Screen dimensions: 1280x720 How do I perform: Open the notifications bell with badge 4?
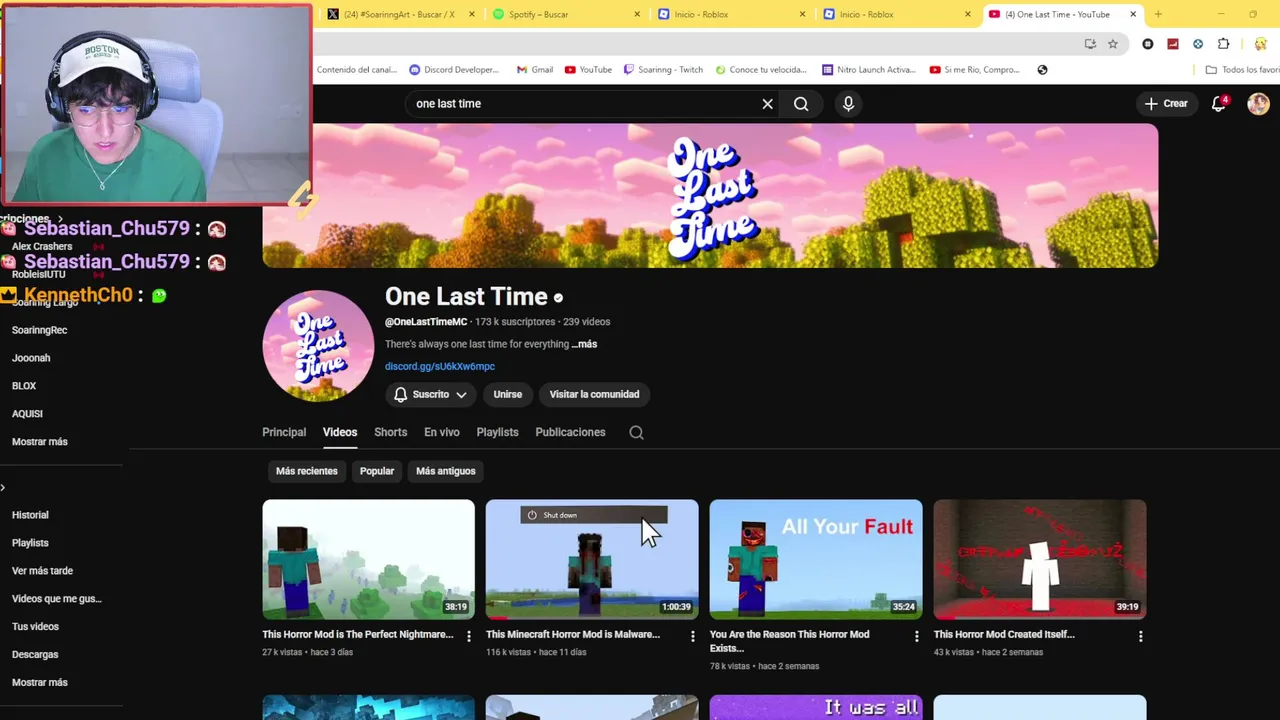coord(1218,104)
